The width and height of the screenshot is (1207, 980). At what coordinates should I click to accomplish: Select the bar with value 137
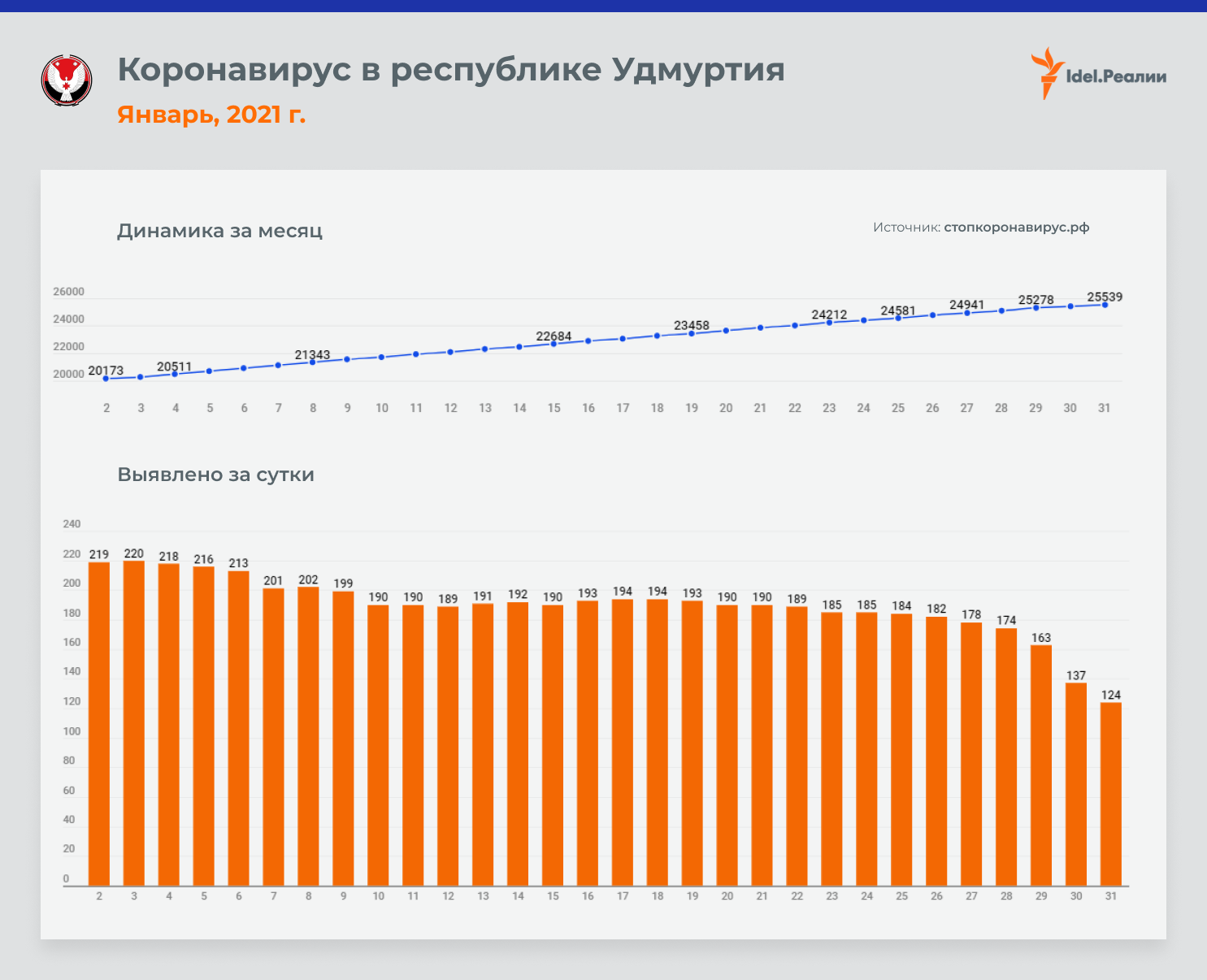tap(1076, 783)
